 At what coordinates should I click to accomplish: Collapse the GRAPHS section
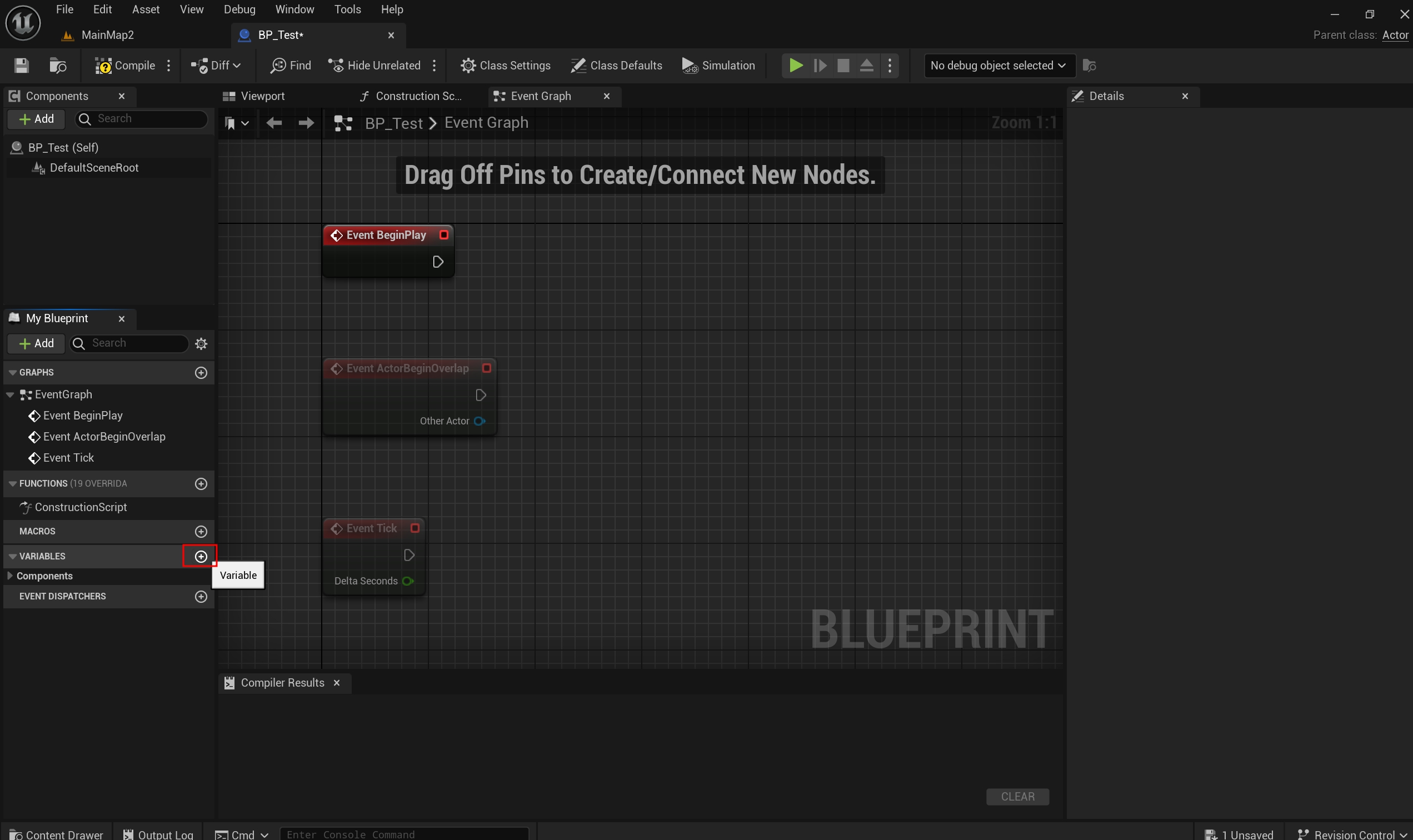(12, 372)
